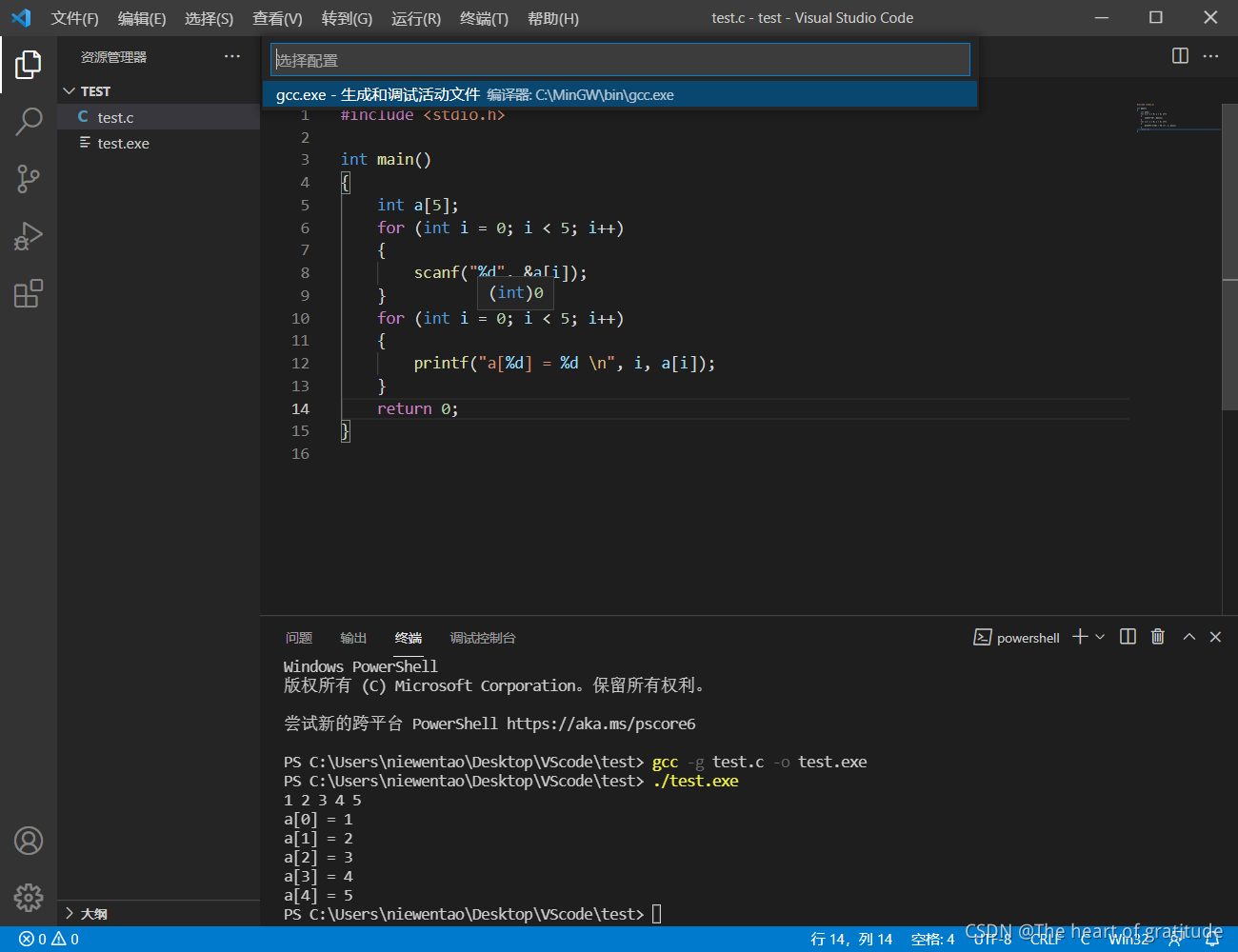Open the Run and Debug view icon
This screenshot has height=952, width=1238.
click(29, 236)
